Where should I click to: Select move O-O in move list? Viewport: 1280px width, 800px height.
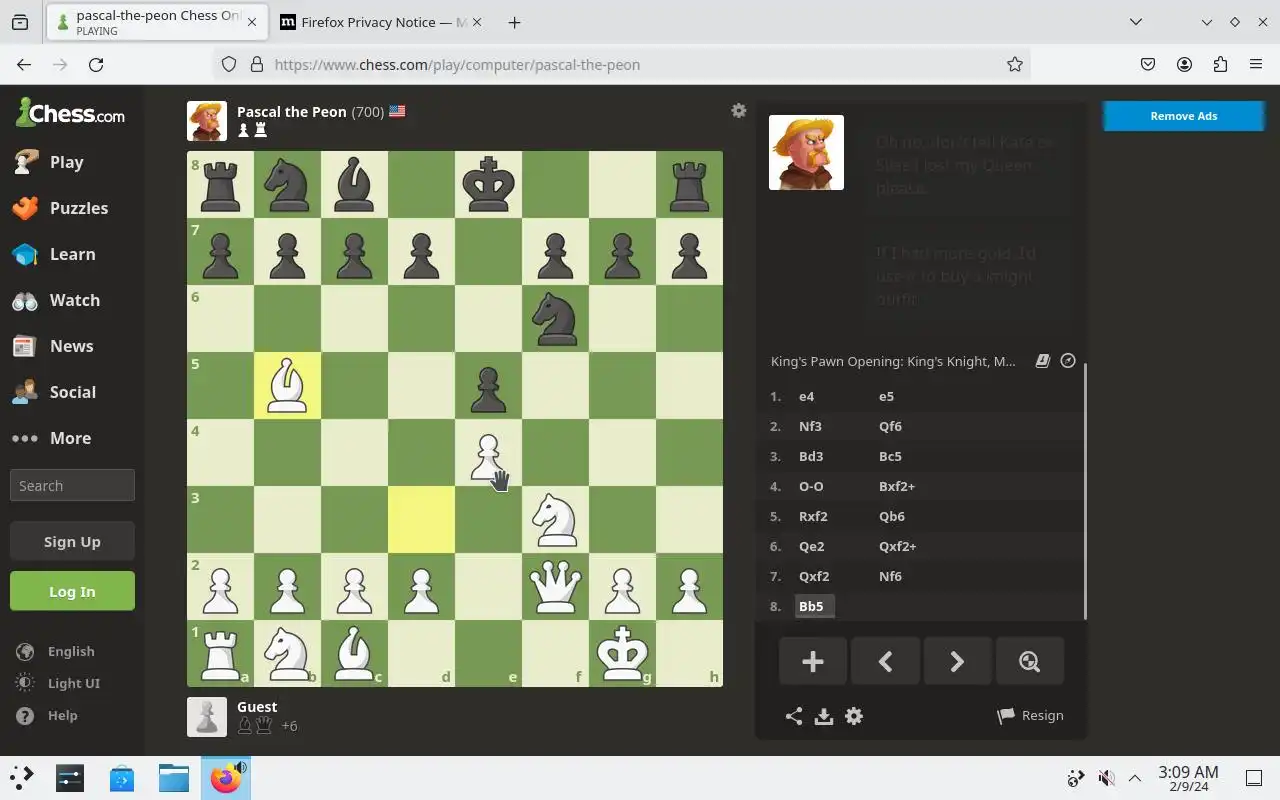click(811, 486)
